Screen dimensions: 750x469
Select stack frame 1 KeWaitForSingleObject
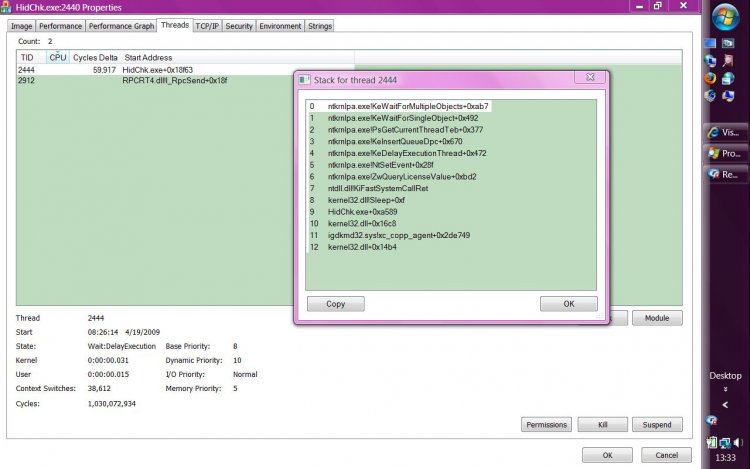(403, 118)
